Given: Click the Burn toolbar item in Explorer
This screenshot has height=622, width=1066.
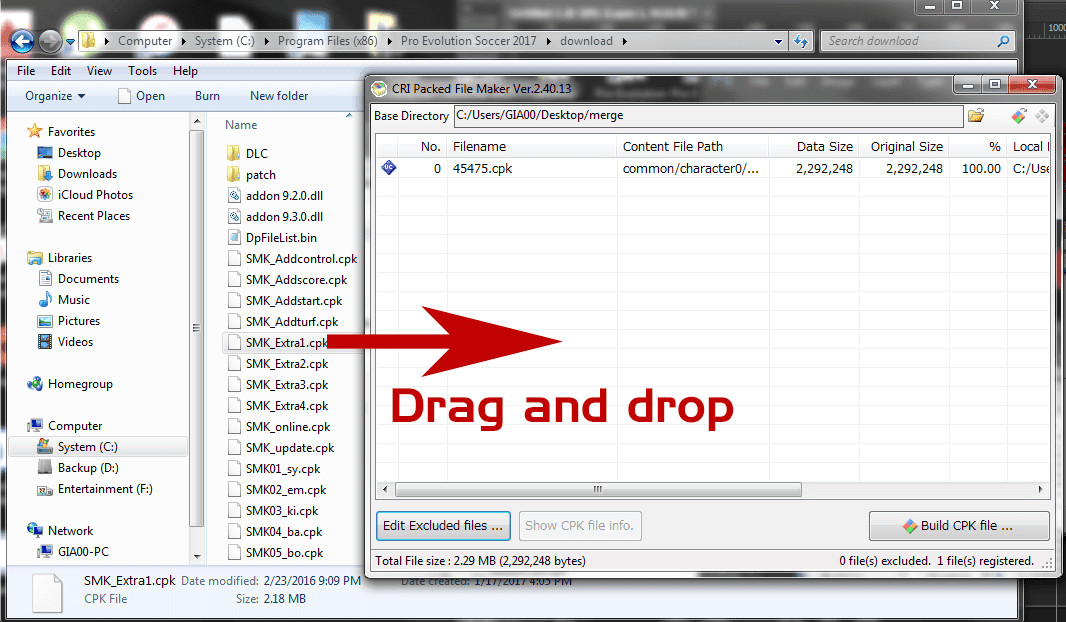Looking at the screenshot, I should 206,96.
